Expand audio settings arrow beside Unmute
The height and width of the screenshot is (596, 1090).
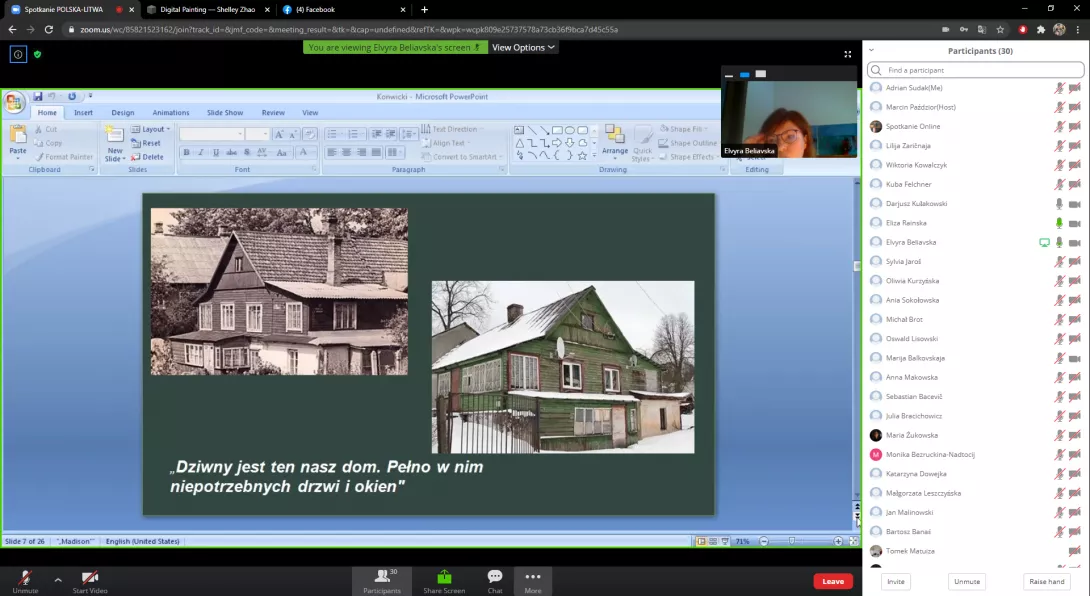(58, 578)
